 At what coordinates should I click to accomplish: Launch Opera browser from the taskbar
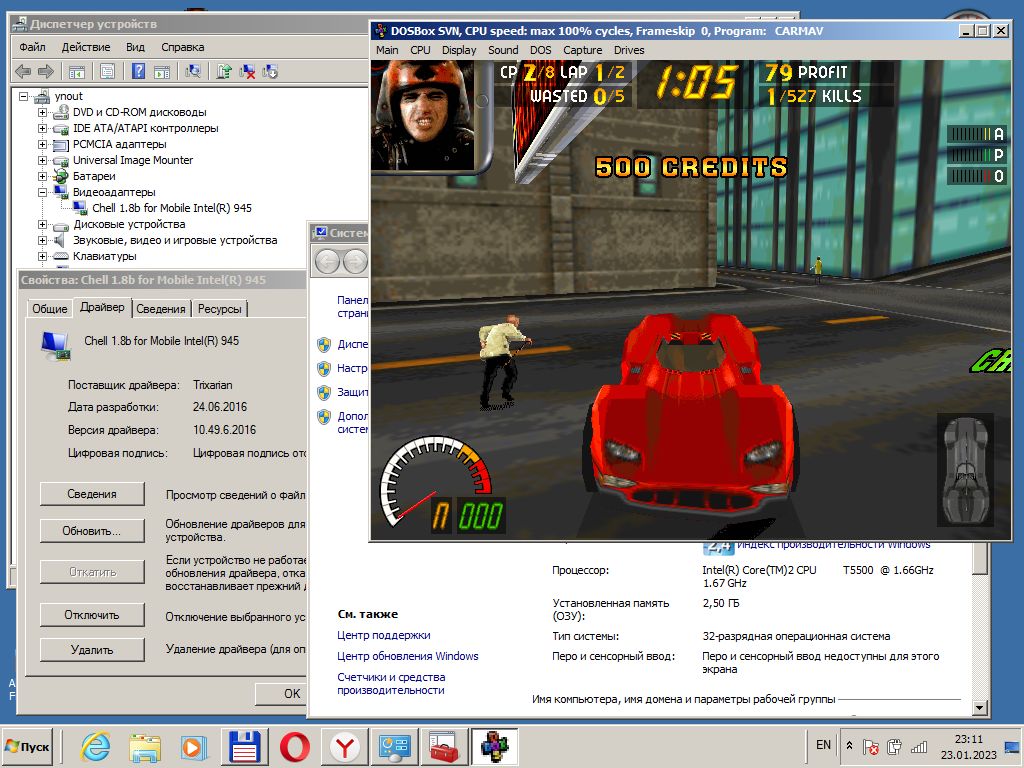pos(293,746)
